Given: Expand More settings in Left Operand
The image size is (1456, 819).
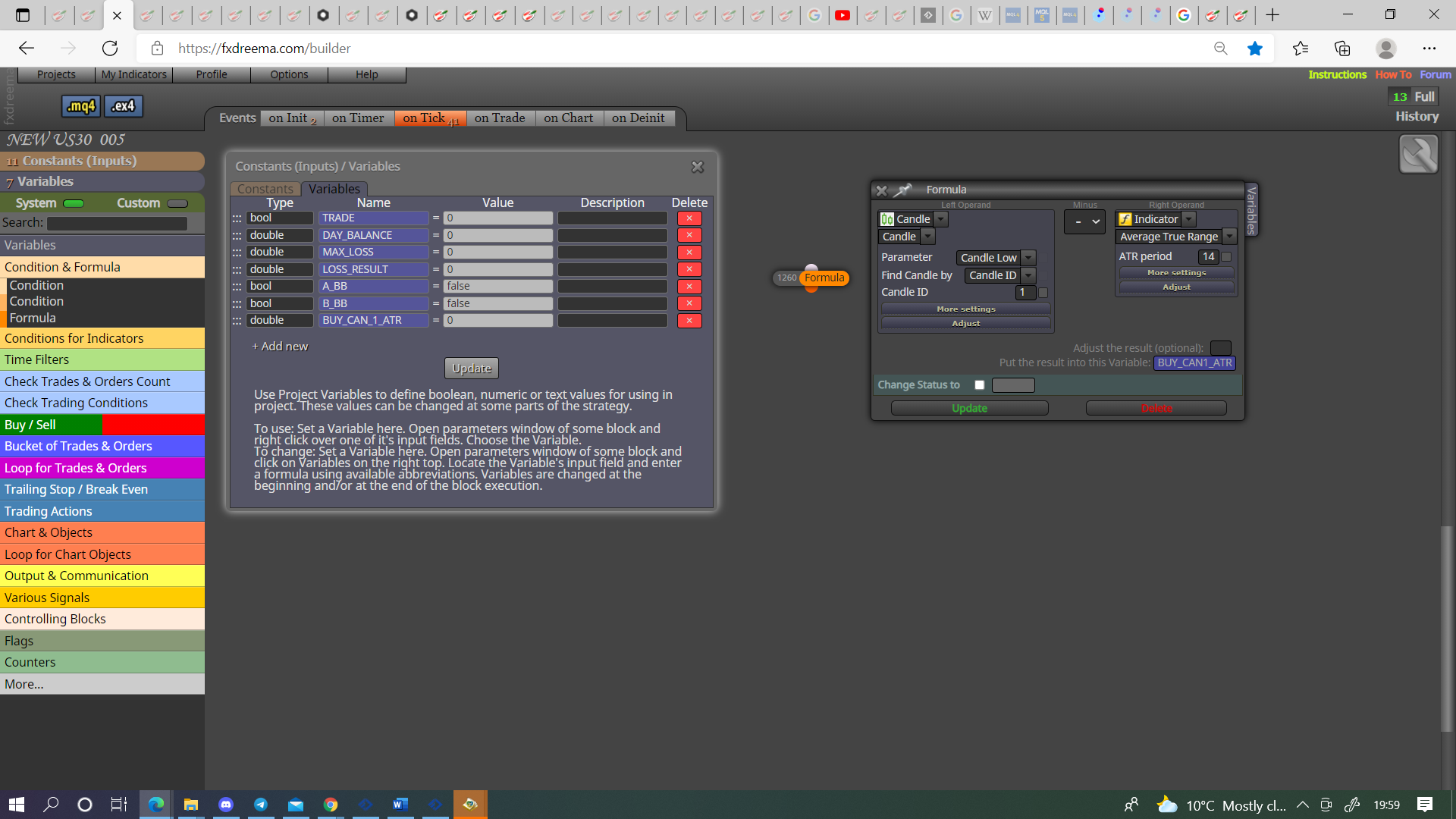Looking at the screenshot, I should click(966, 309).
